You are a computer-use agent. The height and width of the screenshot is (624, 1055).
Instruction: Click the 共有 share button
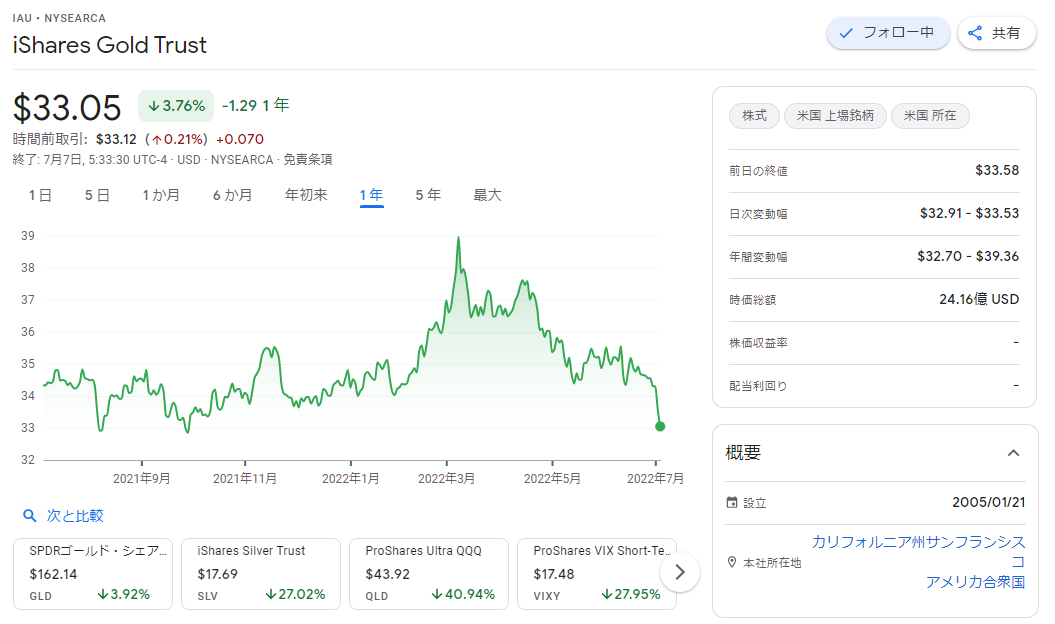(996, 33)
